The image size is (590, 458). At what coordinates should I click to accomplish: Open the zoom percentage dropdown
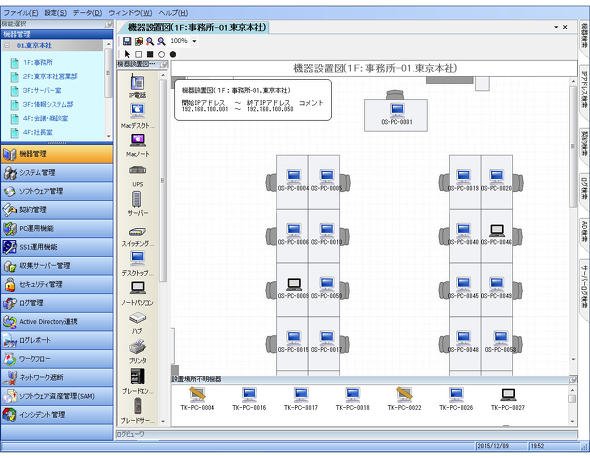coord(195,41)
